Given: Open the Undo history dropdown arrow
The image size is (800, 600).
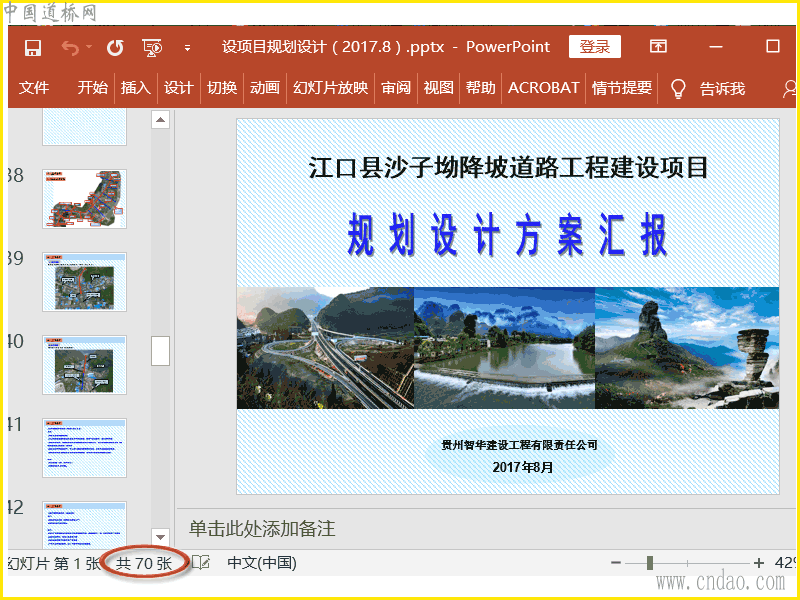Looking at the screenshot, I should pos(89,47).
